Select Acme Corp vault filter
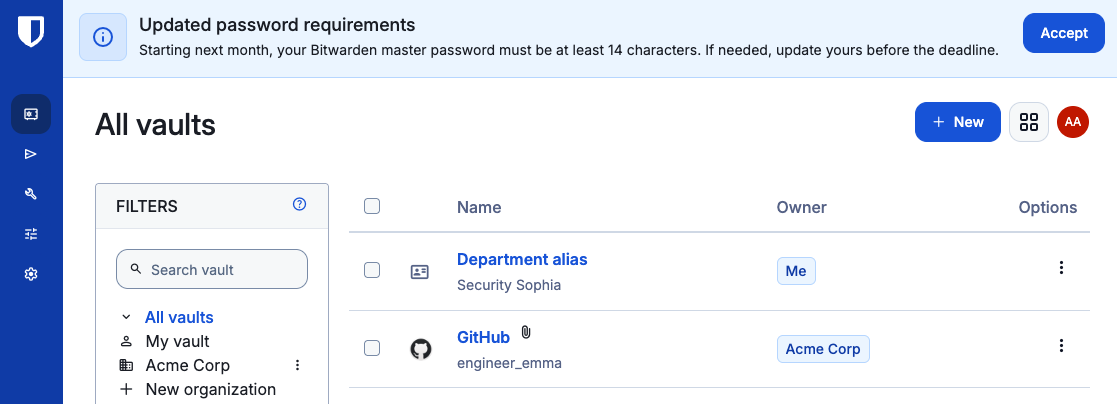Viewport: 1117px width, 404px height. [187, 366]
